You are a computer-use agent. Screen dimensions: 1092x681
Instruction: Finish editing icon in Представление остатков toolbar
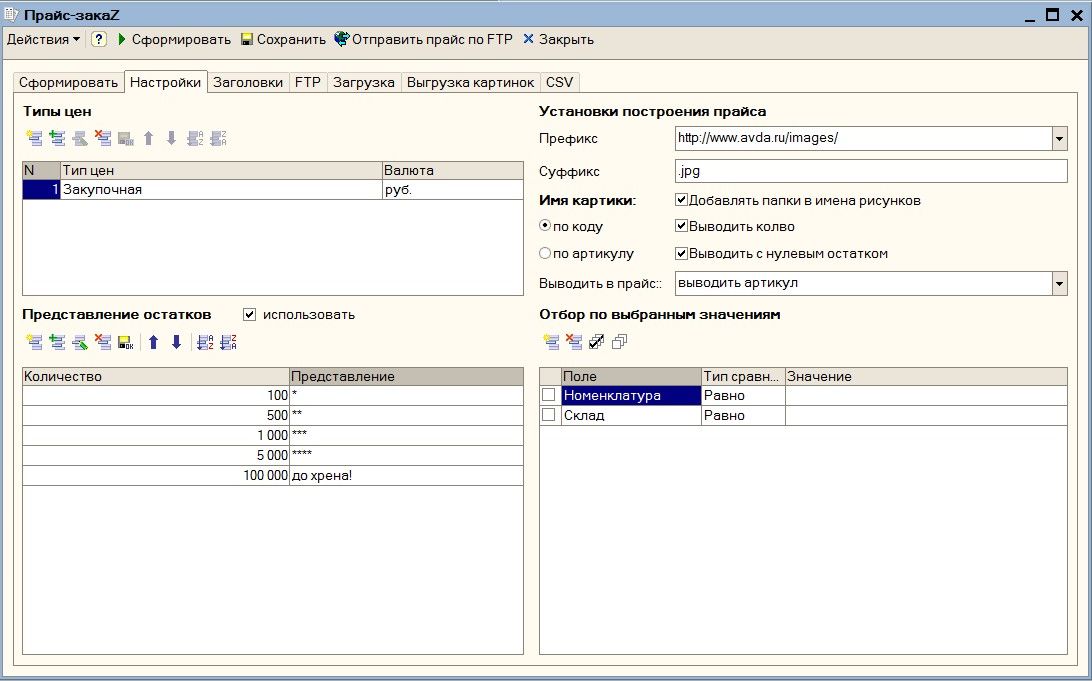click(125, 342)
